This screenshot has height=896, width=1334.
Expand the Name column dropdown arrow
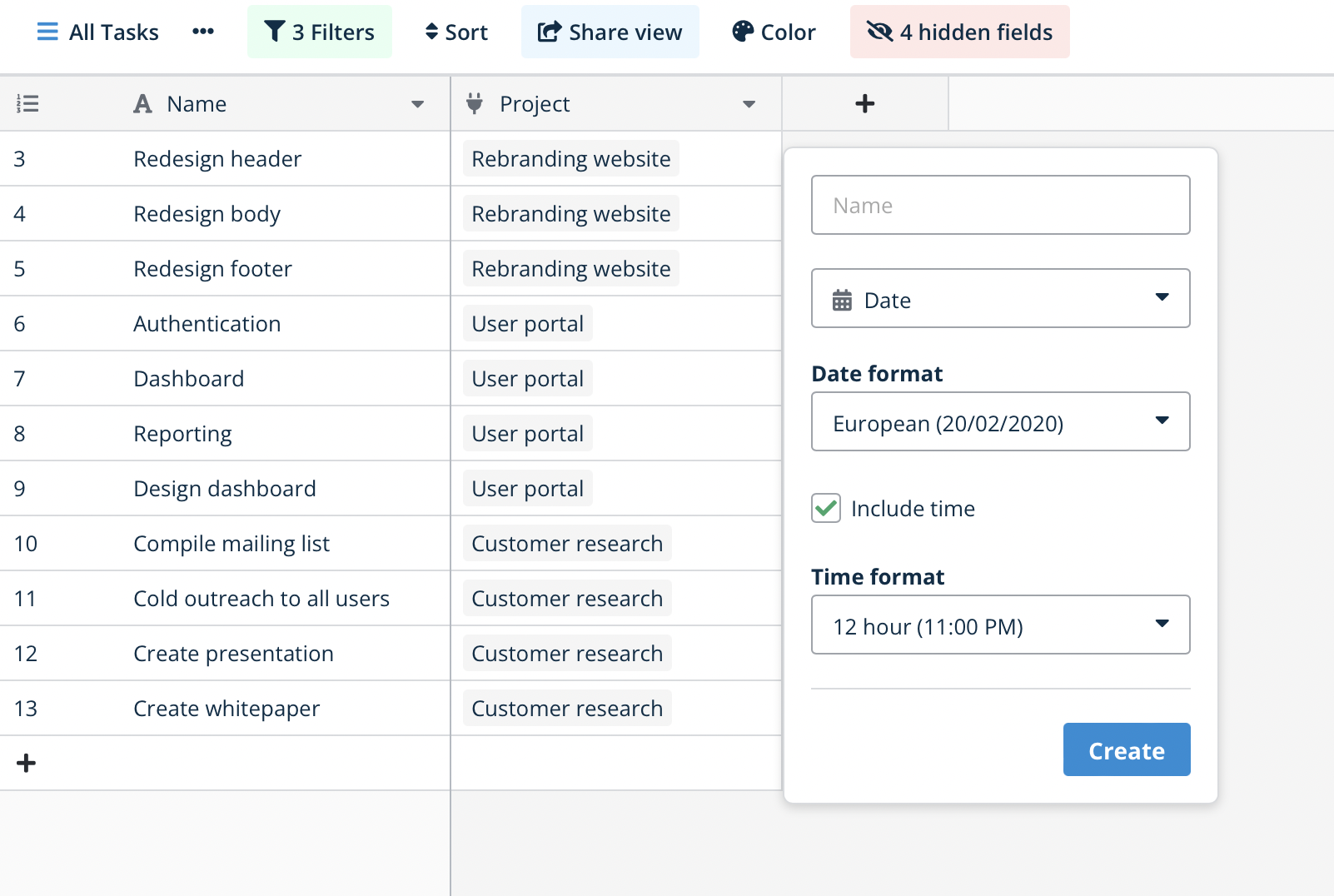(x=417, y=104)
